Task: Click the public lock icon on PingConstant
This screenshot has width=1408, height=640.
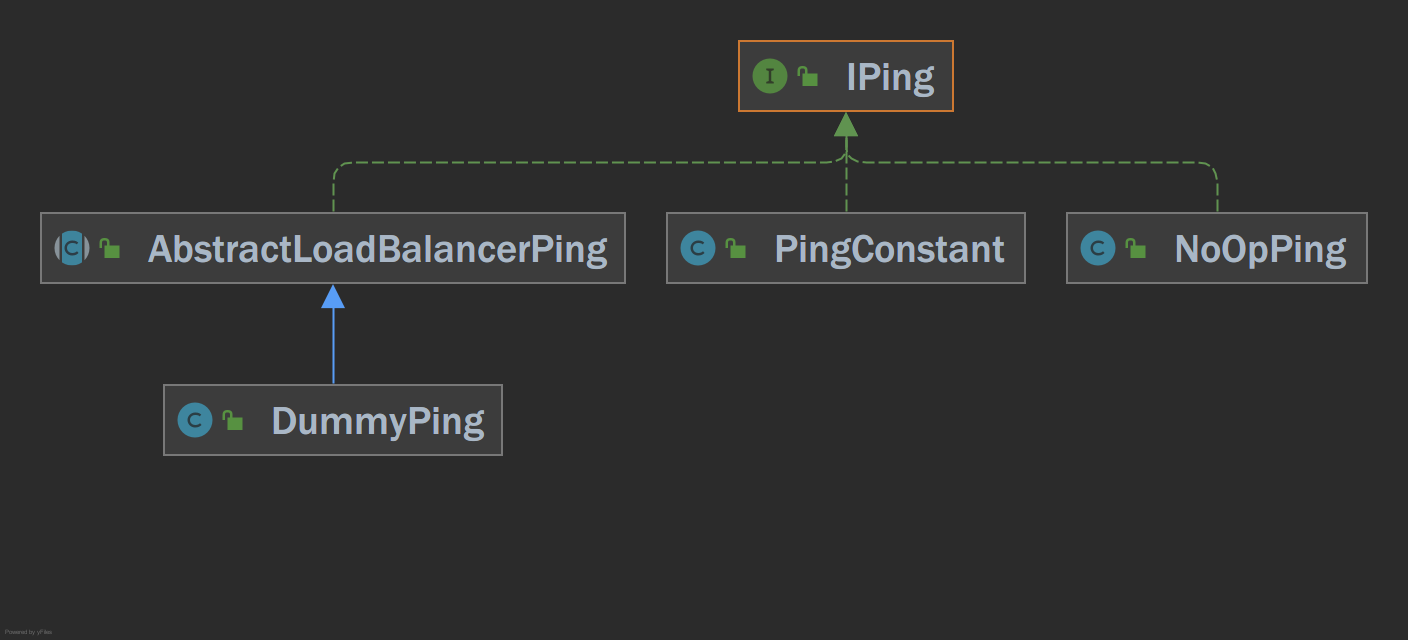Action: pos(736,249)
